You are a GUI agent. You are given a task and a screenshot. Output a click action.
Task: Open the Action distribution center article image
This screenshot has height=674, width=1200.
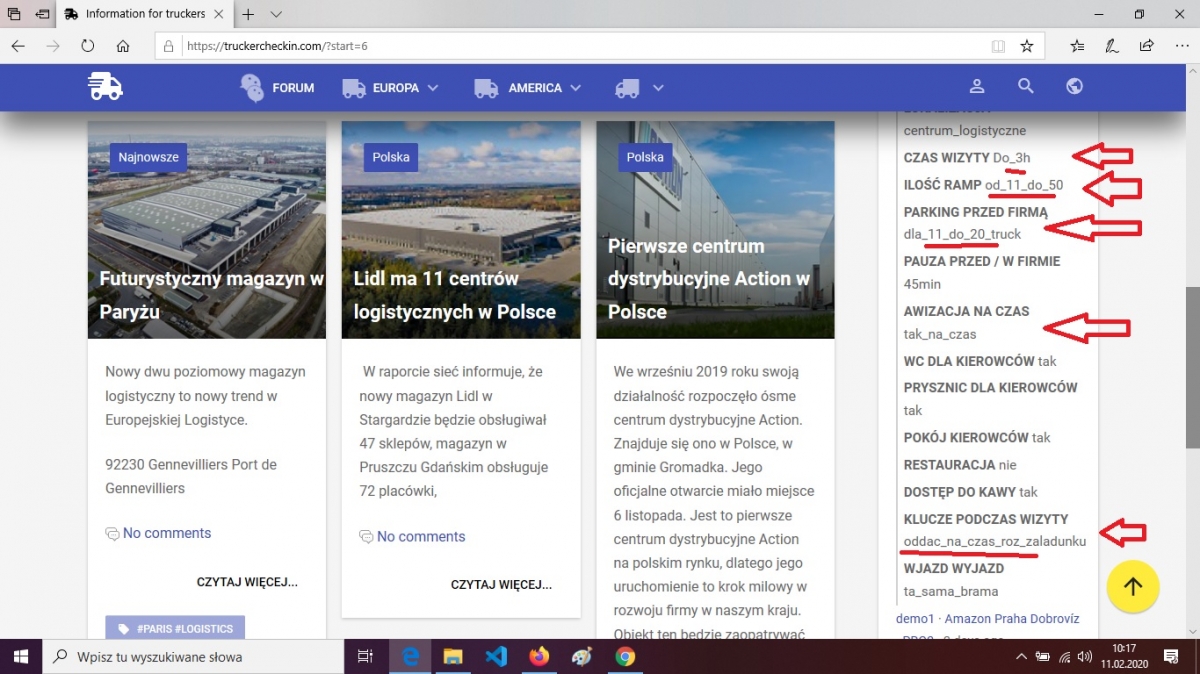pyautogui.click(x=715, y=230)
